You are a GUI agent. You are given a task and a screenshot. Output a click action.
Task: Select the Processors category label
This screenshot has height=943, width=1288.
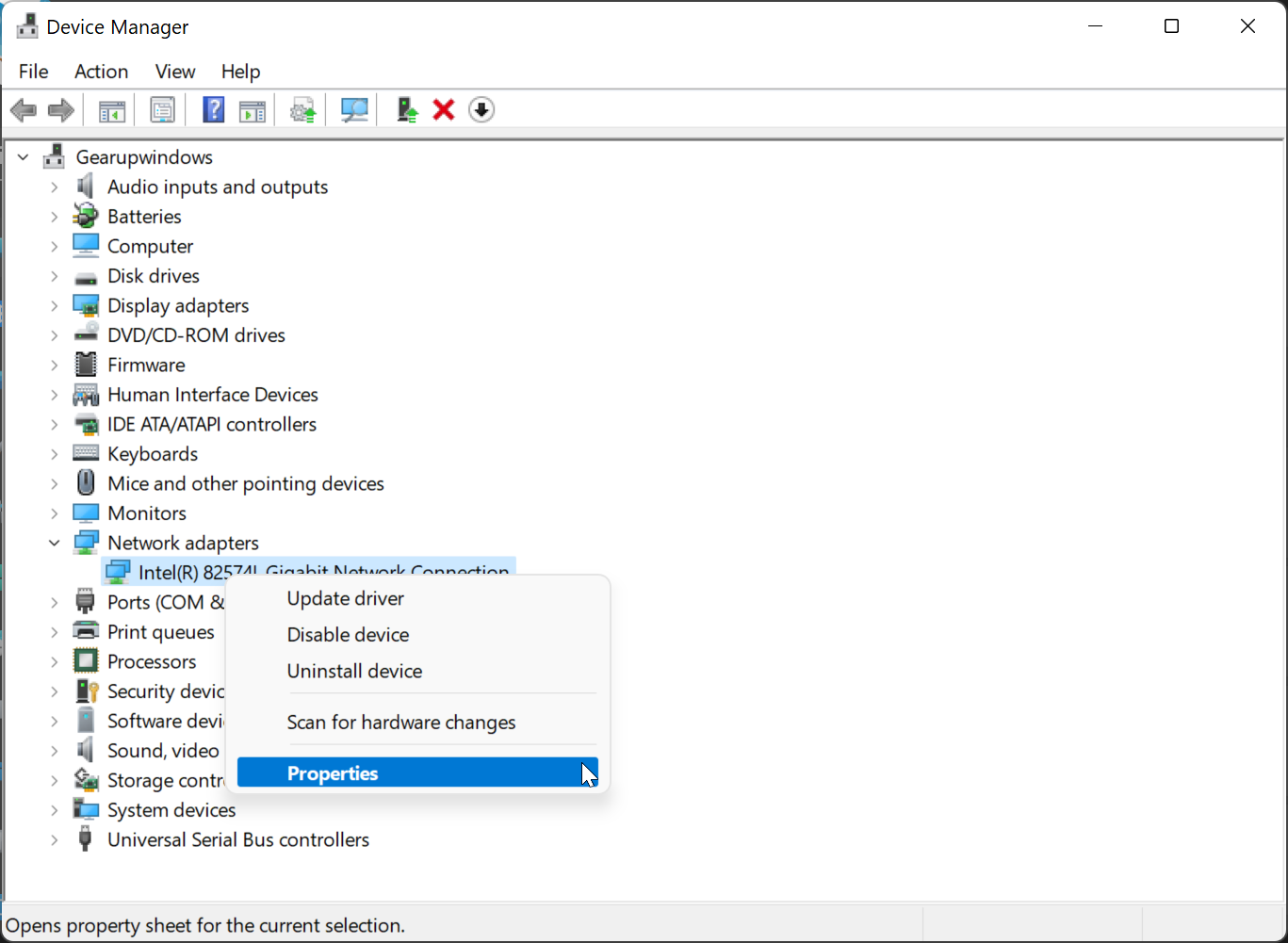pos(152,661)
